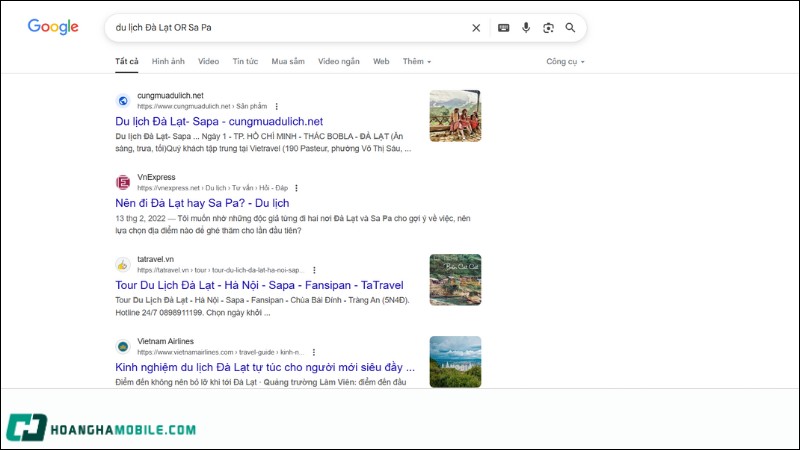Open the on-screen keyboard input tool
800x450 pixels.
click(x=504, y=28)
